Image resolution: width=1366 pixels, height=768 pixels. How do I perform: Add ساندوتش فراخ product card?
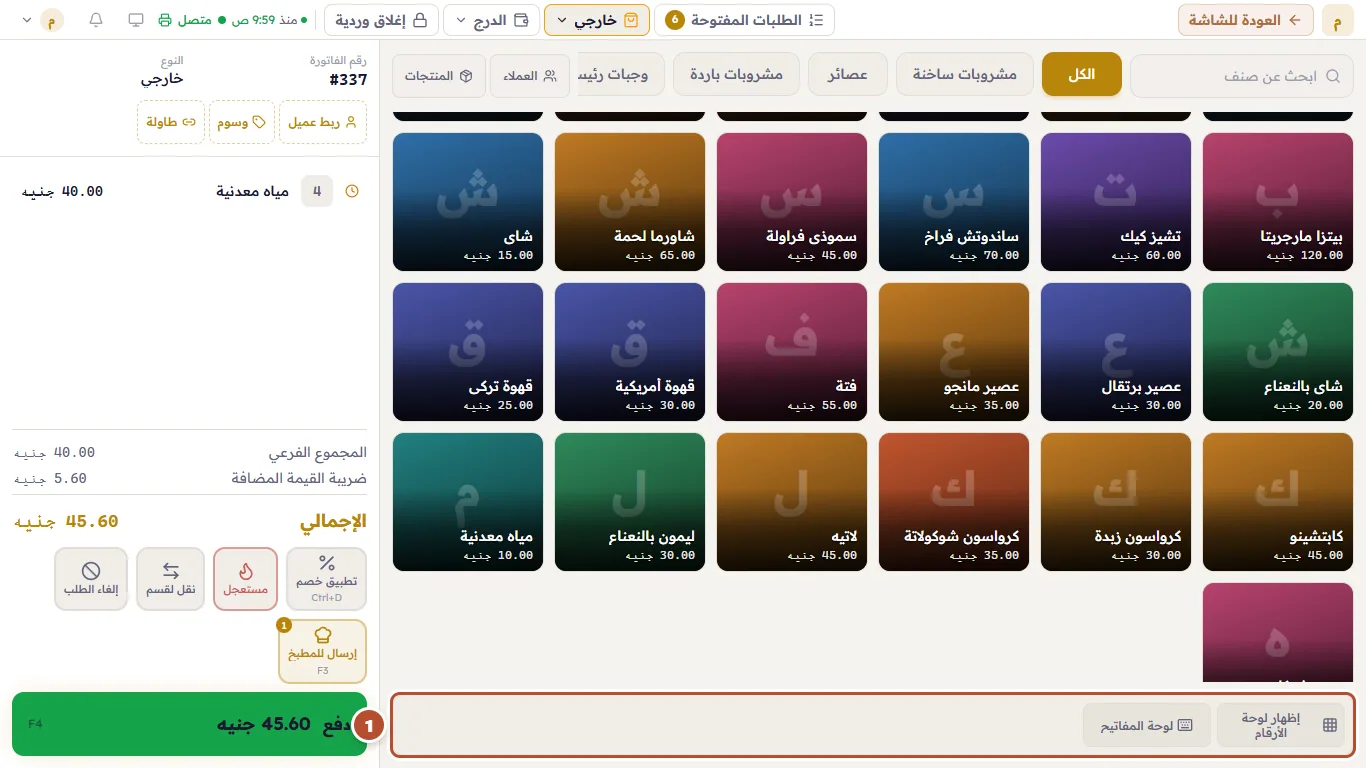[954, 202]
